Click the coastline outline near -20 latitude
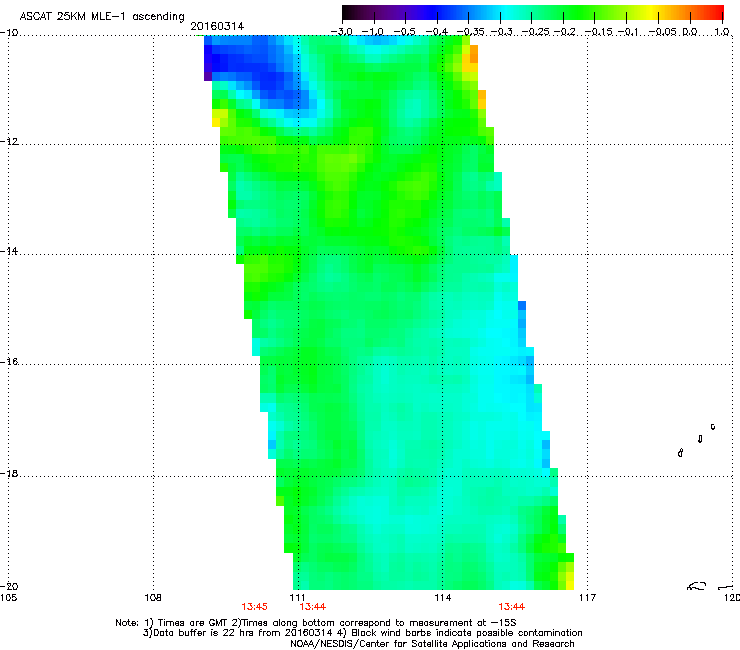 (697, 586)
